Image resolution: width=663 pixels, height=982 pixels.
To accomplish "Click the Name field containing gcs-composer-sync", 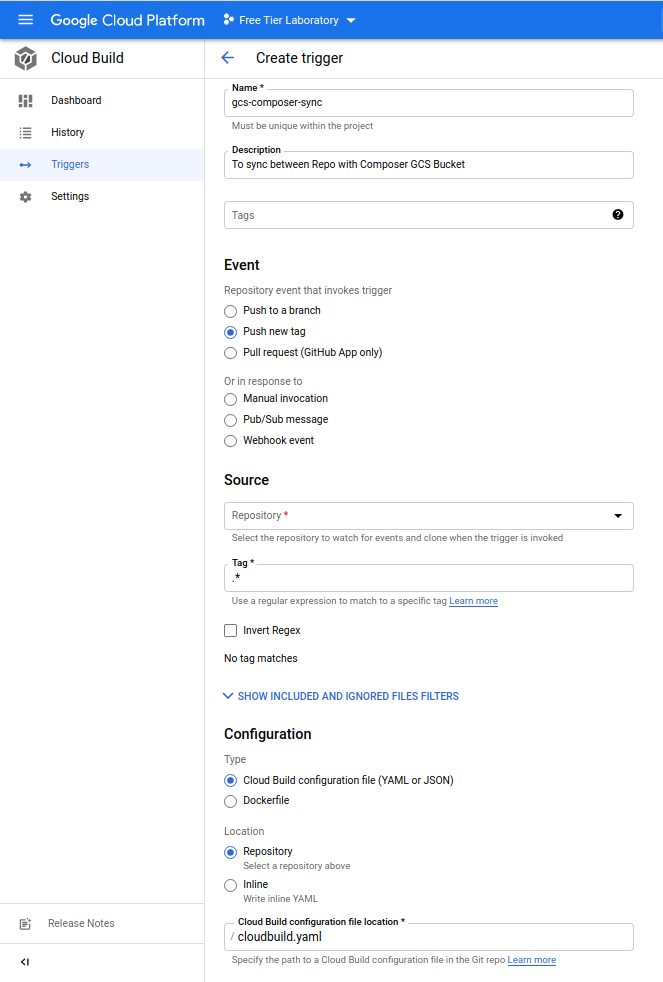I will click(x=429, y=103).
